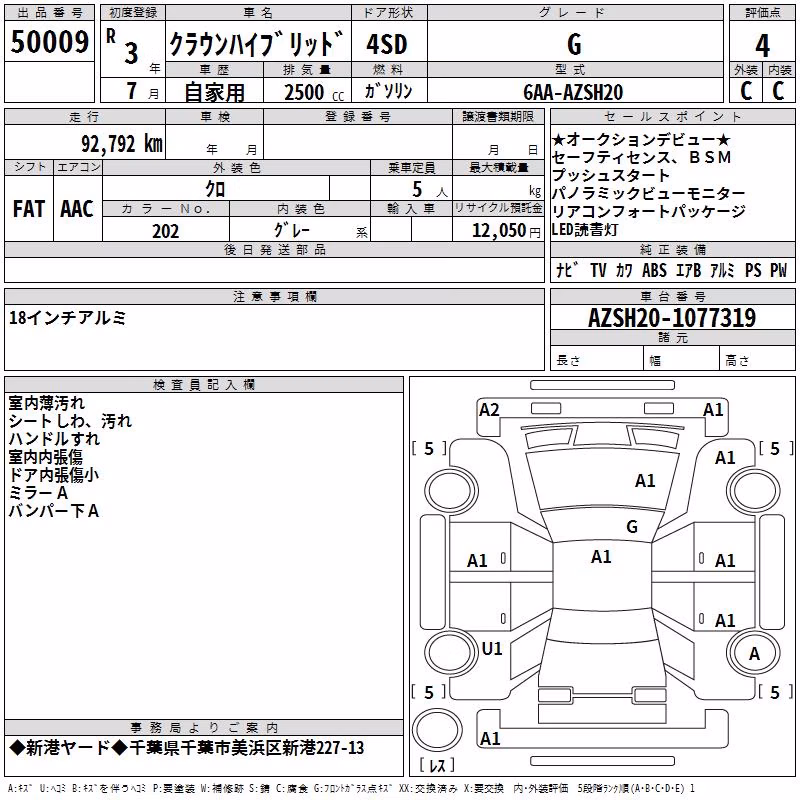Viewport: 800px width, 800px height.
Task: Click vehicle history 自家用
Action: pyautogui.click(x=214, y=92)
